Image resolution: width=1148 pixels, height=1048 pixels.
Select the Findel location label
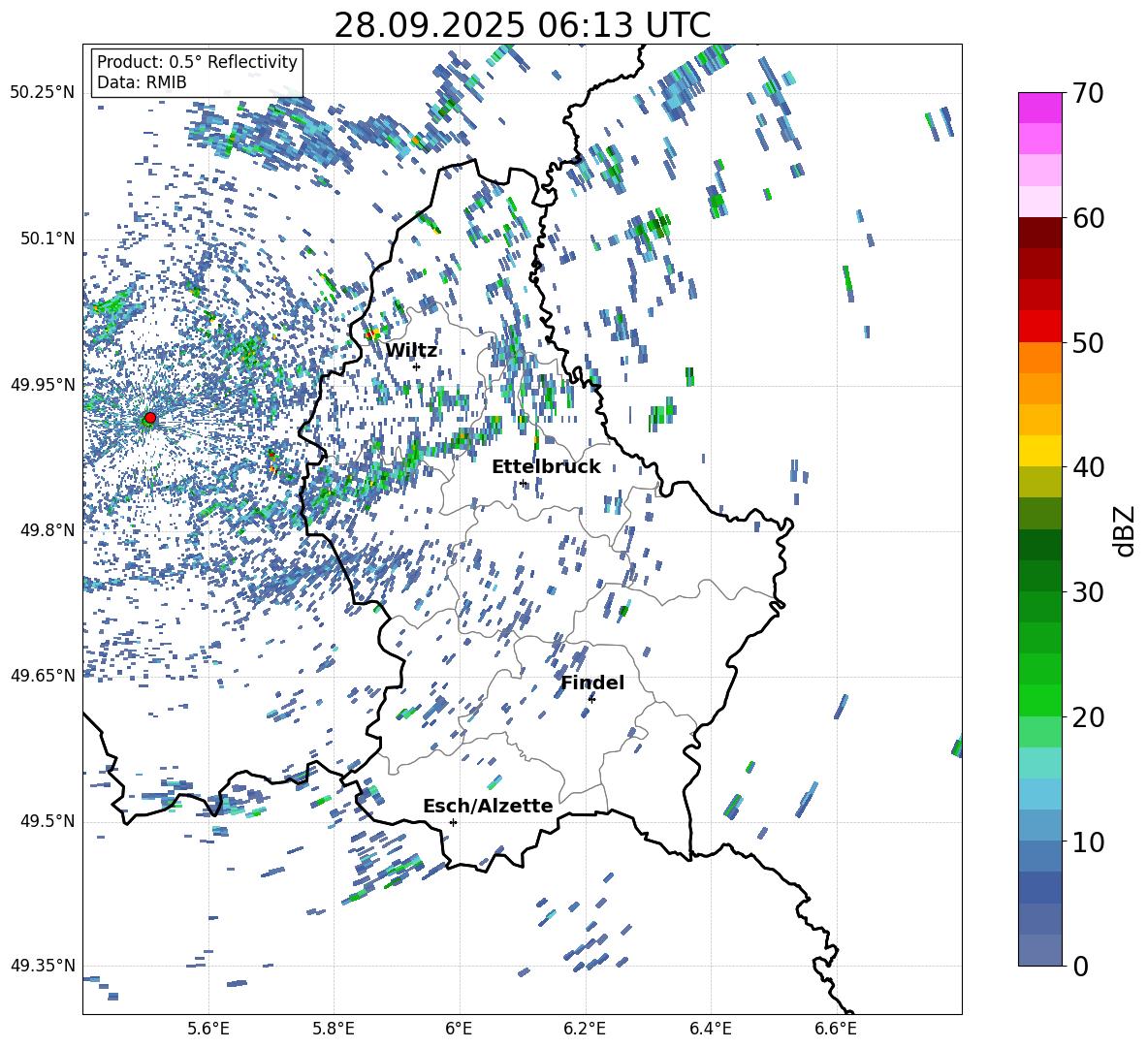(592, 683)
